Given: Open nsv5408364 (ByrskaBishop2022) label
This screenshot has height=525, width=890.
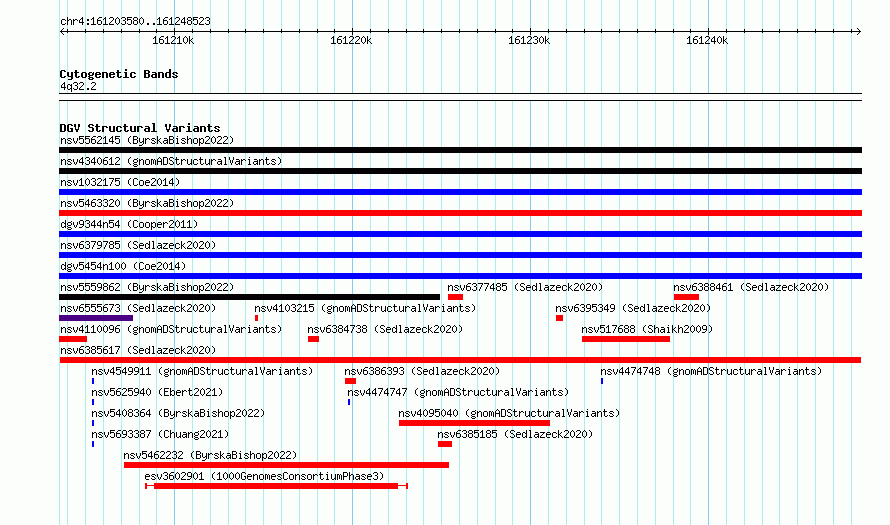Looking at the screenshot, I should point(178,413).
